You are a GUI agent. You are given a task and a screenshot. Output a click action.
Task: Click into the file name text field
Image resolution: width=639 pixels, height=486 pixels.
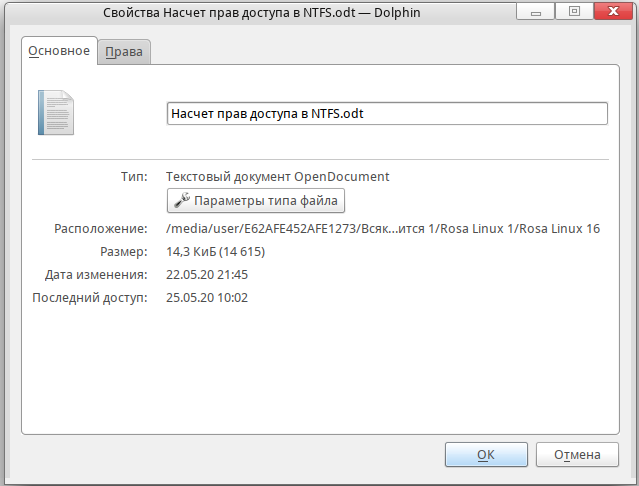(x=386, y=113)
